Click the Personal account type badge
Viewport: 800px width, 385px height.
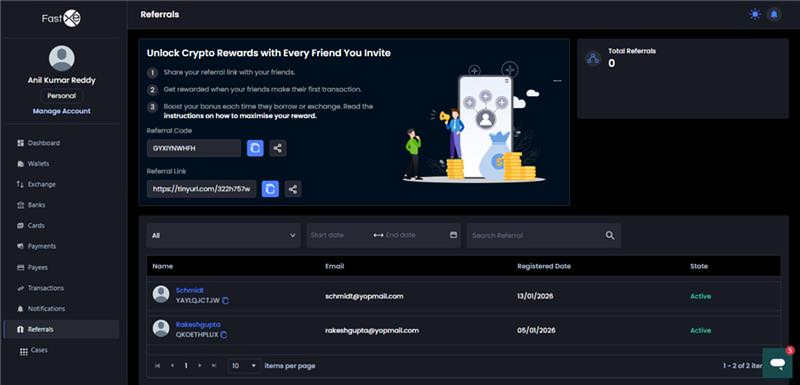click(x=62, y=96)
